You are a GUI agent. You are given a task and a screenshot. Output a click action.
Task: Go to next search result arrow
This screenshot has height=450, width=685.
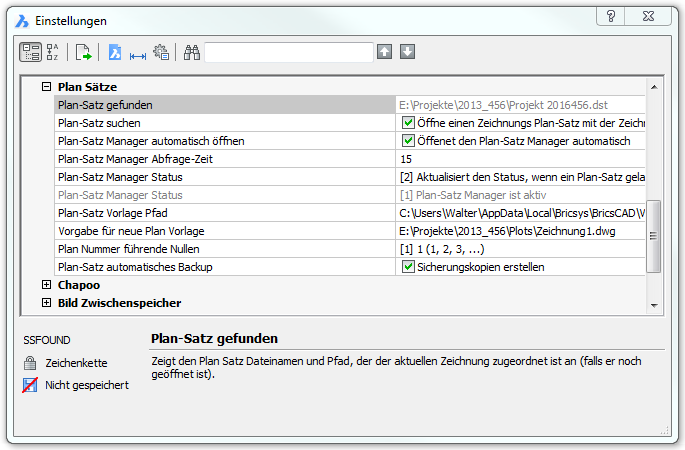pyautogui.click(x=407, y=52)
